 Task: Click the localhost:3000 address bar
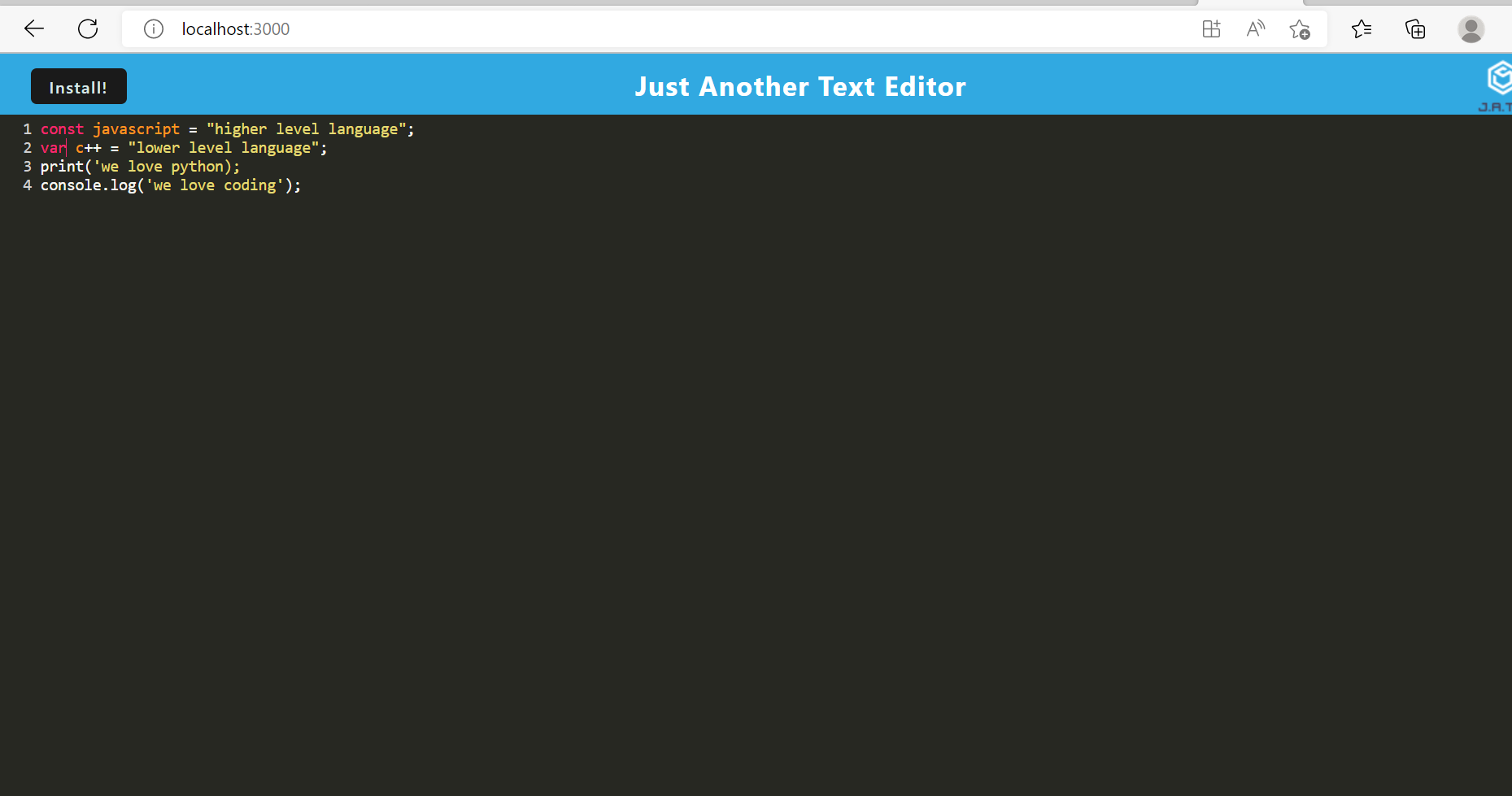236,28
